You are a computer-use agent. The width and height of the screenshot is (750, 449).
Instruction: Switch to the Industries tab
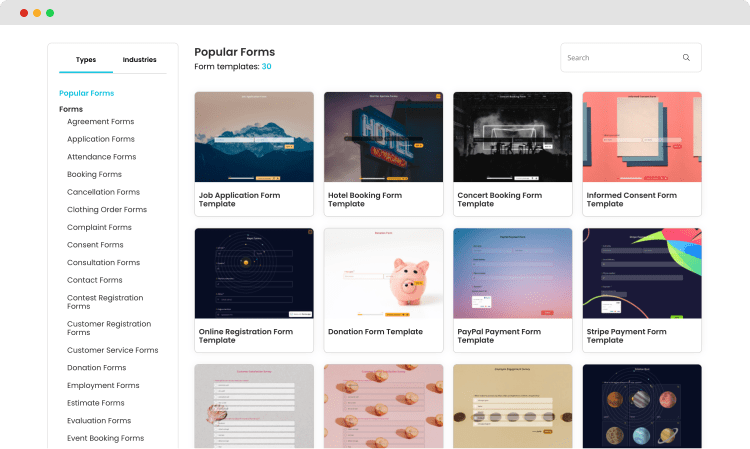[x=139, y=60]
